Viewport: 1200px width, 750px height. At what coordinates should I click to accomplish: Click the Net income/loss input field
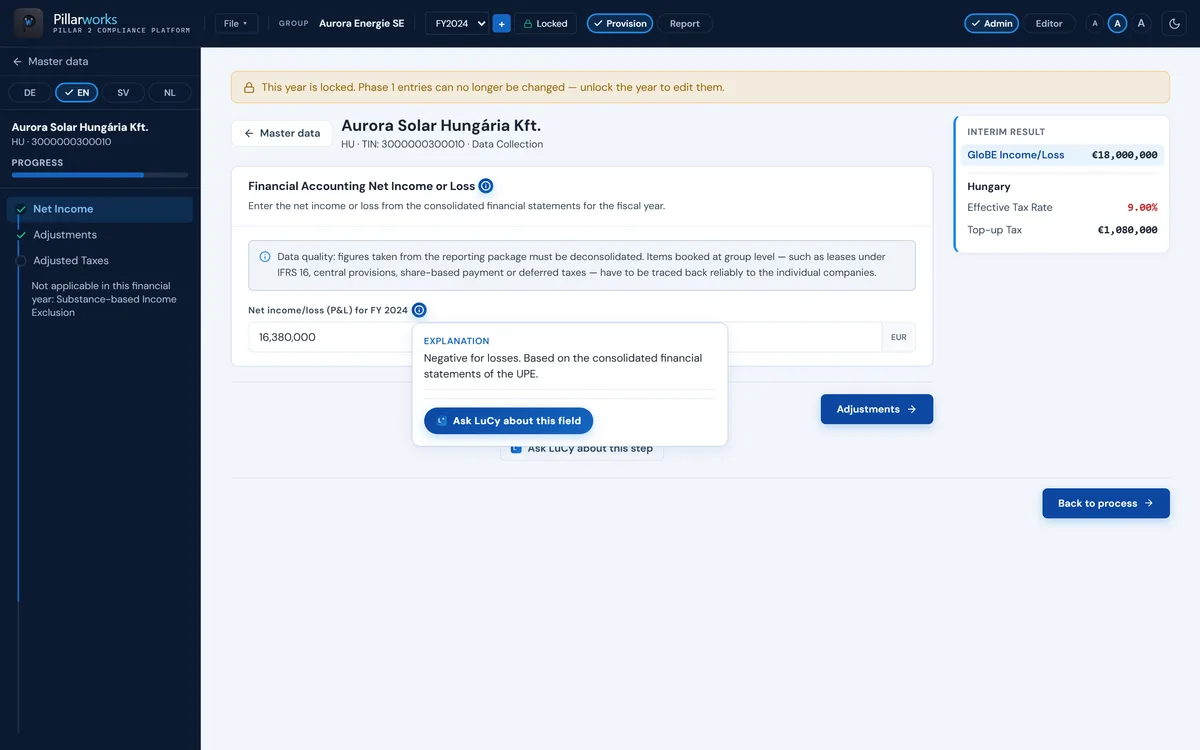[x=565, y=337]
